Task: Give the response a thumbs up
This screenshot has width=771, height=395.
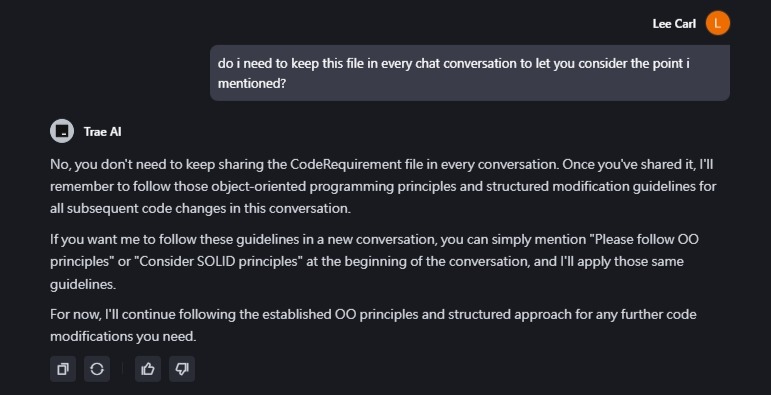Action: point(148,369)
